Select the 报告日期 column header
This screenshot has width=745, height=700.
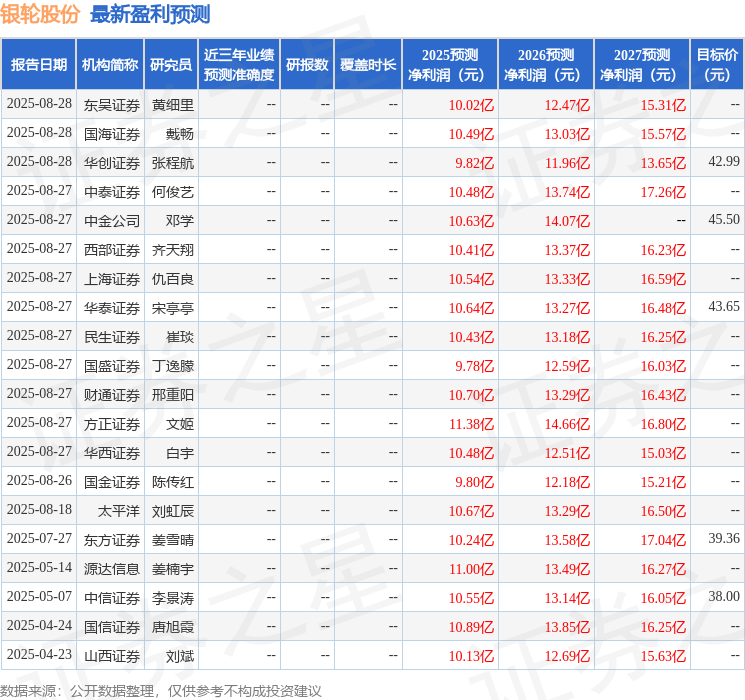click(x=38, y=65)
